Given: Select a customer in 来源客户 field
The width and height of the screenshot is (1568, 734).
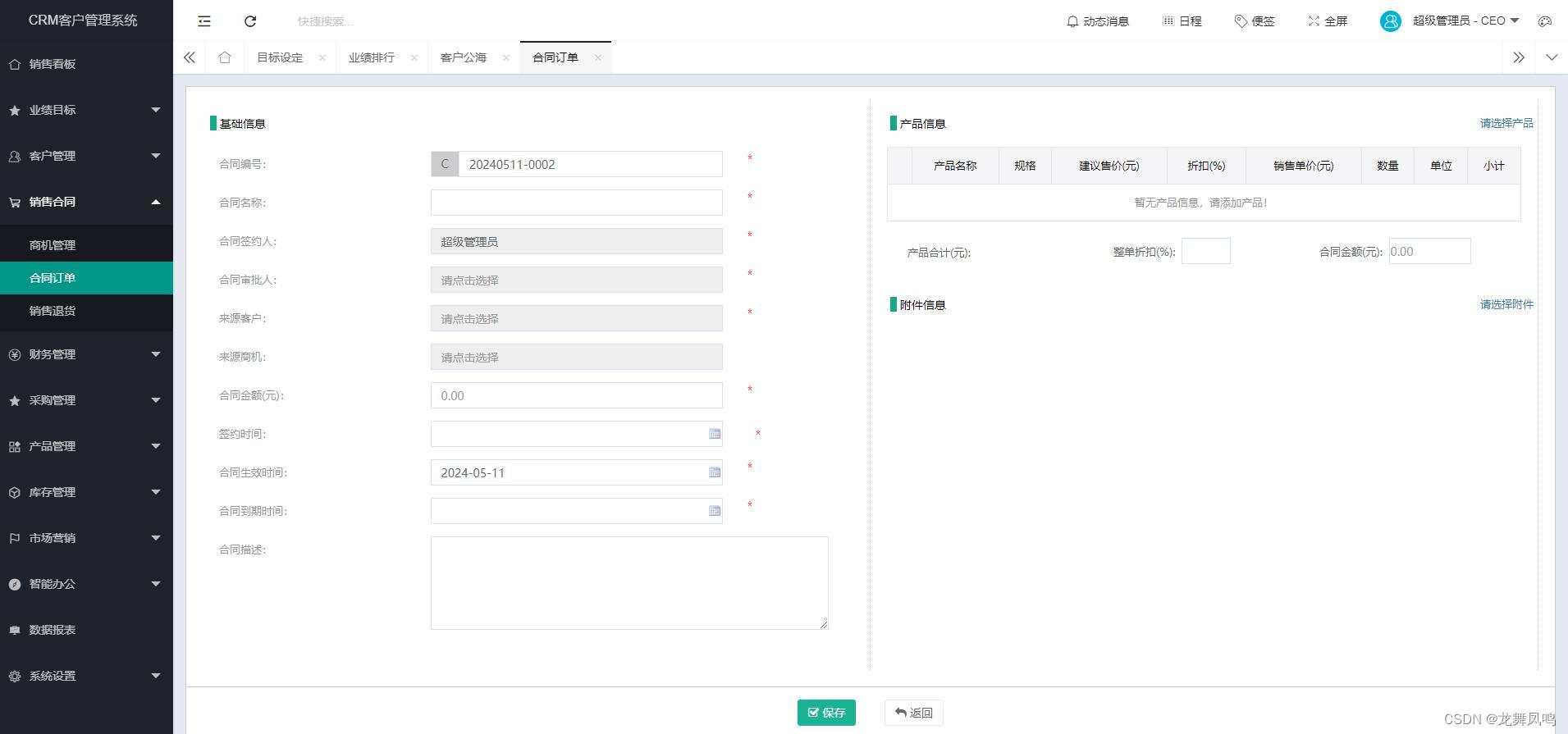Looking at the screenshot, I should (x=577, y=318).
